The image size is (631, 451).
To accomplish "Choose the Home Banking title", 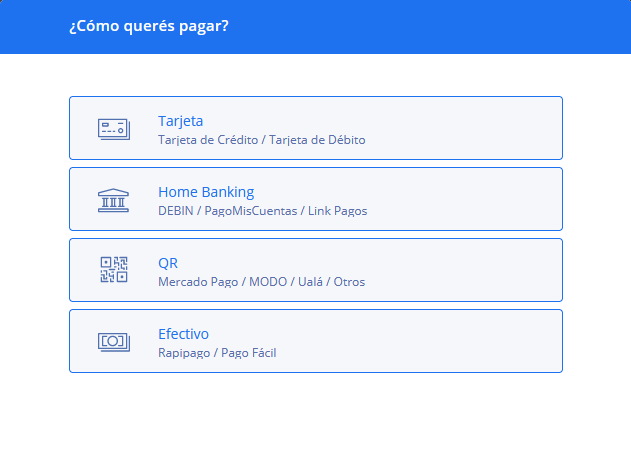I will (x=206, y=192).
